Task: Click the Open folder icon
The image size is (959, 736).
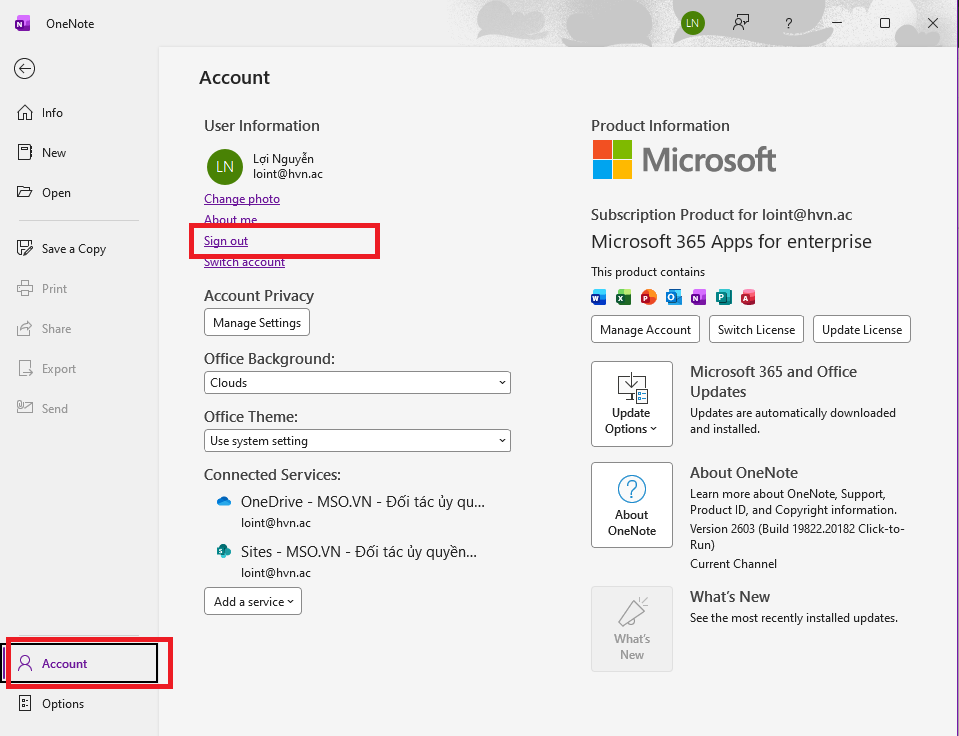Action: click(x=25, y=192)
